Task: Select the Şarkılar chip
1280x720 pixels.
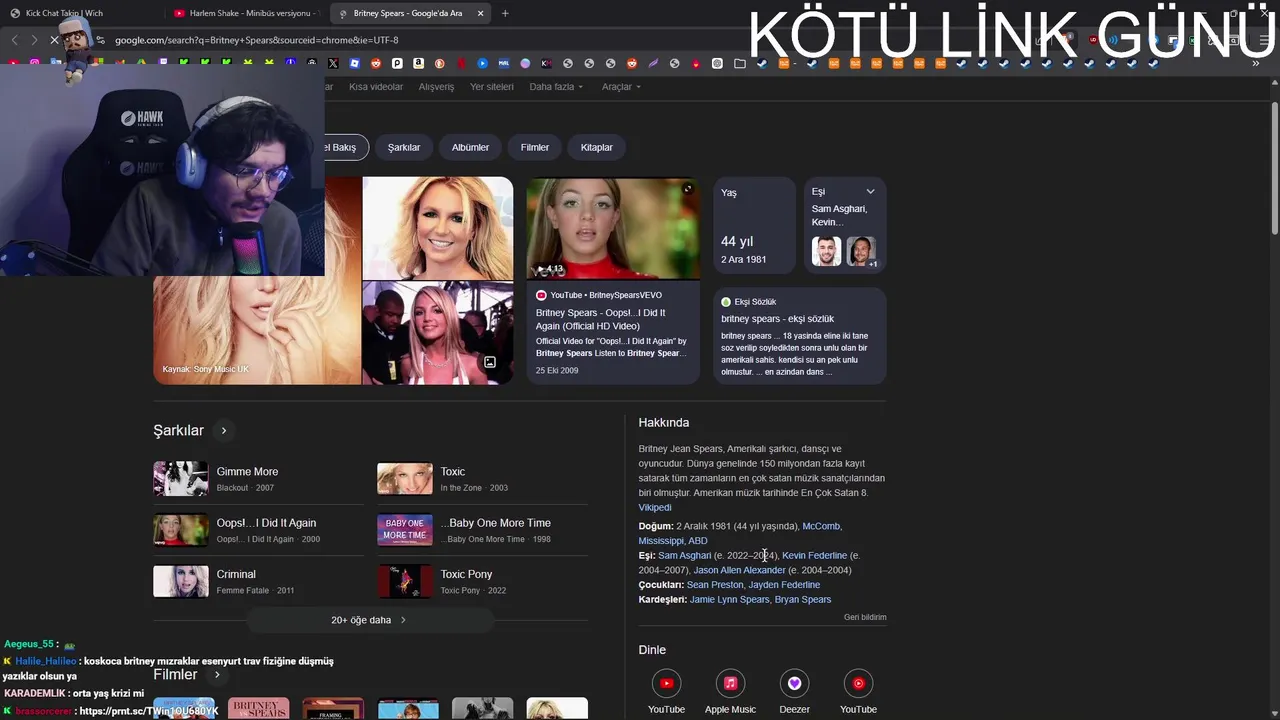Action: coord(404,147)
